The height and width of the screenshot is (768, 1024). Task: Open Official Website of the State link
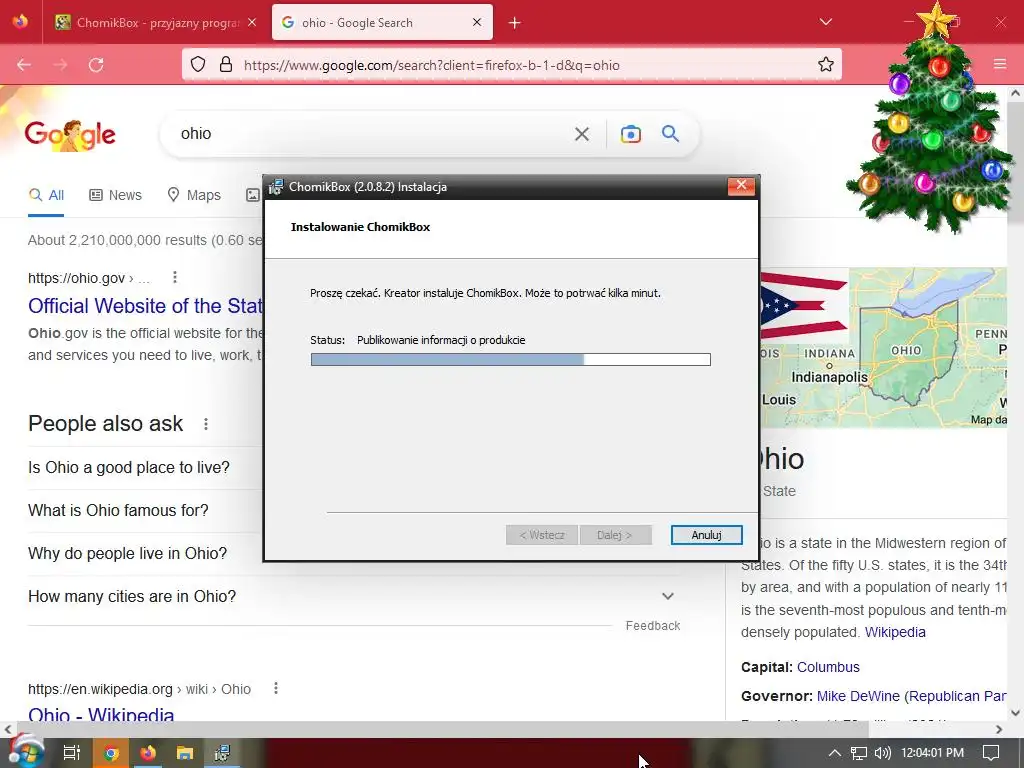click(146, 306)
